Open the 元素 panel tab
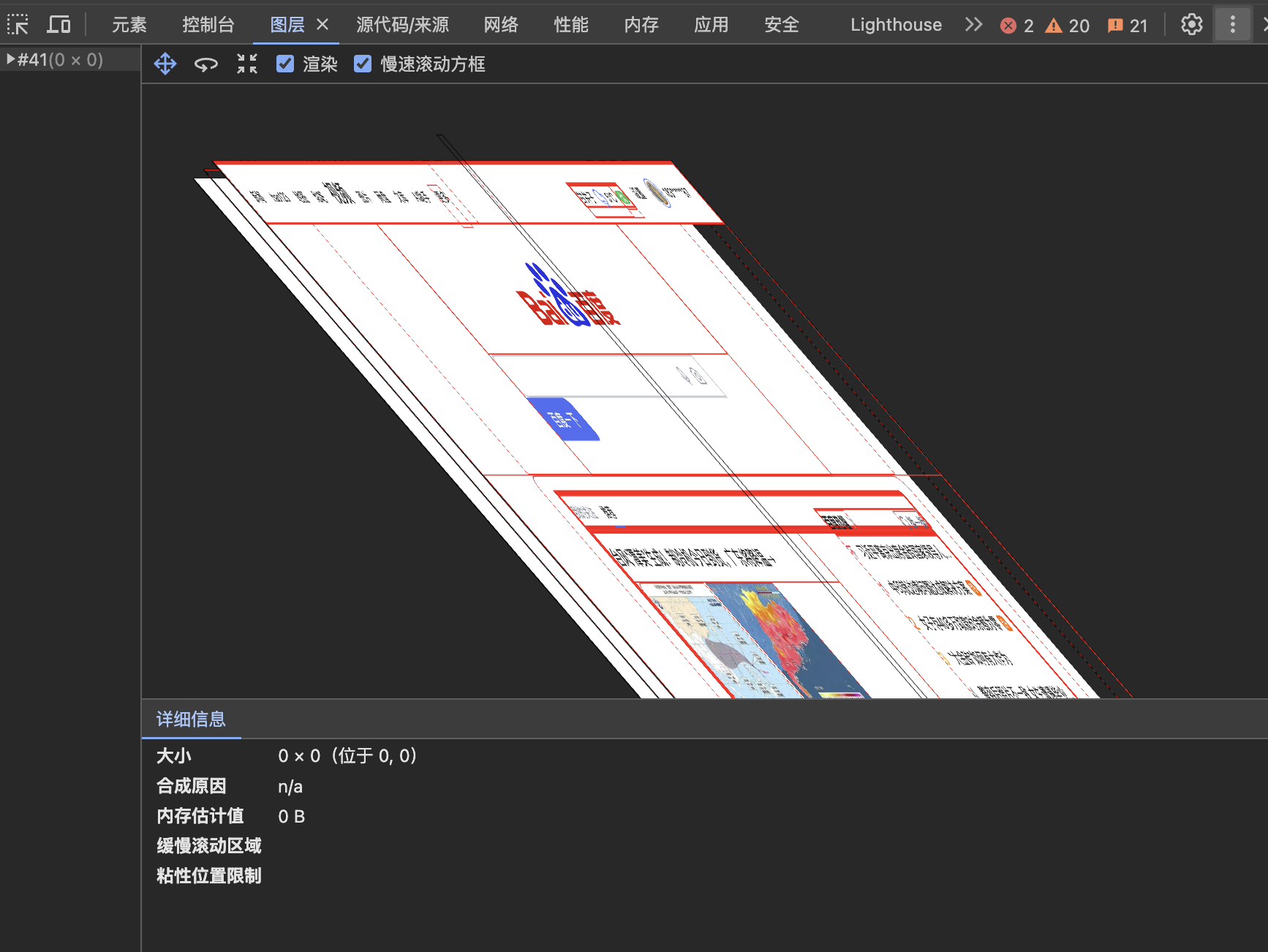 [129, 25]
